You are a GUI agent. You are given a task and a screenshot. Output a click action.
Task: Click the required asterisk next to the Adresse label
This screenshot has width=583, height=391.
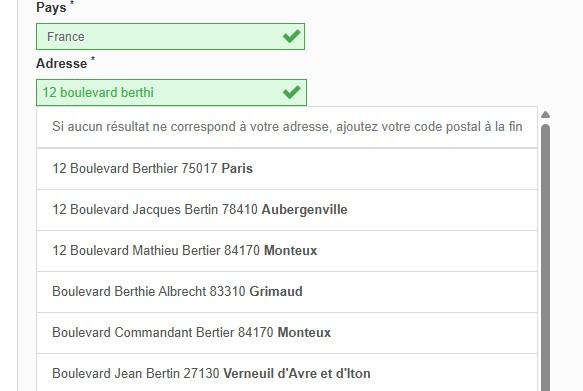pos(93,59)
